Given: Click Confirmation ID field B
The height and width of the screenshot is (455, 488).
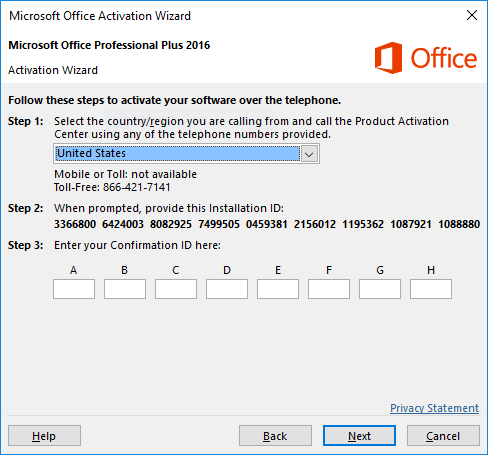Looking at the screenshot, I should (125, 289).
